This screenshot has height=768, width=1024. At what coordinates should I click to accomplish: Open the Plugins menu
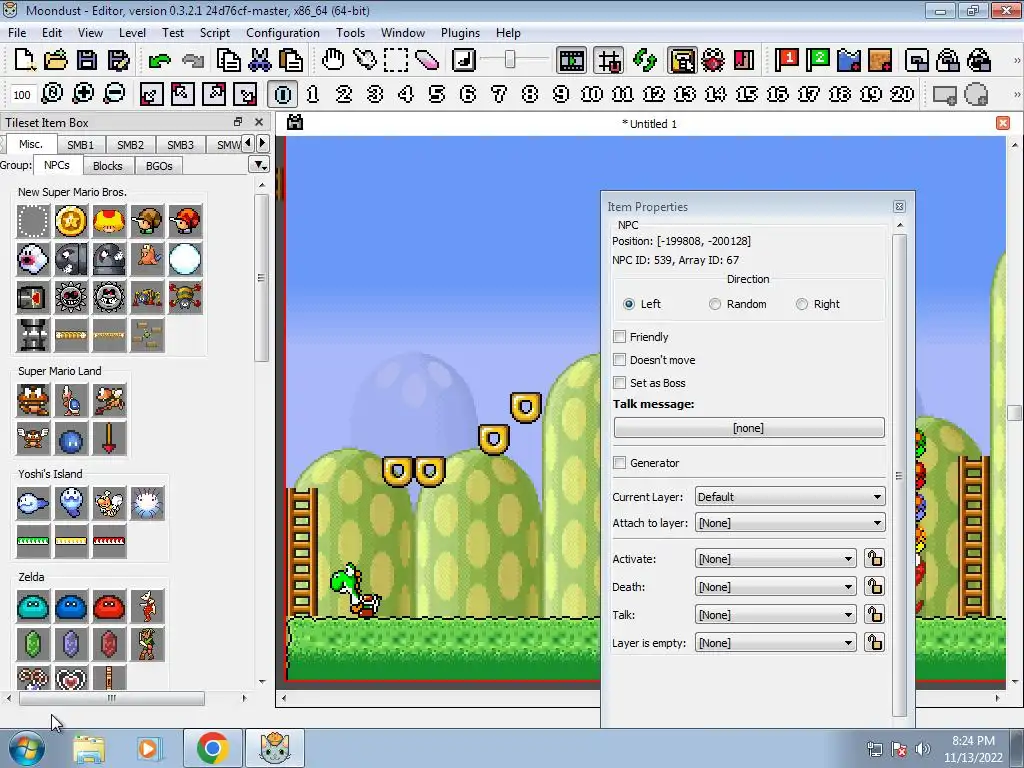pyautogui.click(x=460, y=33)
